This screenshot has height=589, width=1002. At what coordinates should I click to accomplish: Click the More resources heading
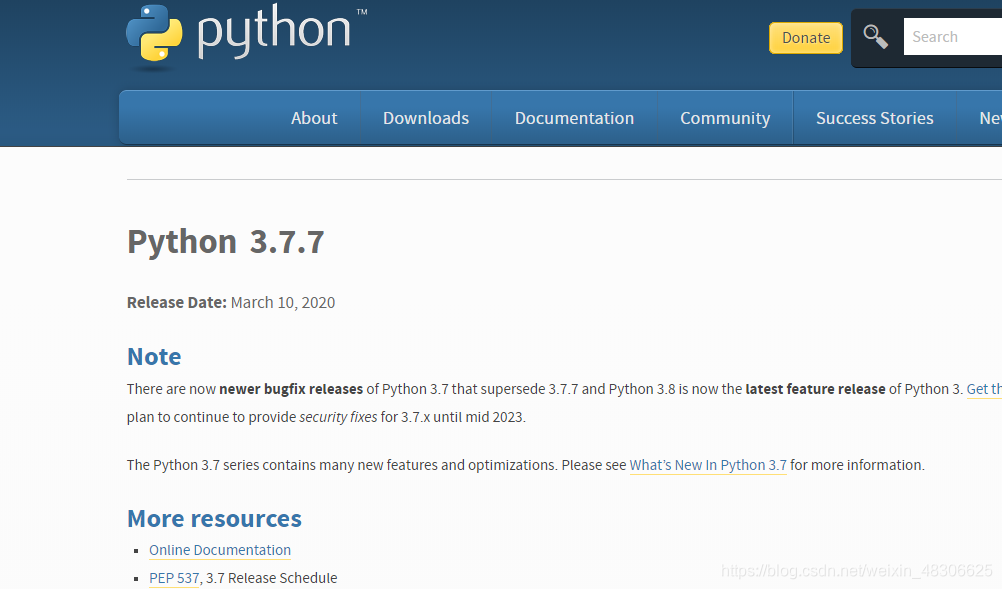(x=214, y=519)
